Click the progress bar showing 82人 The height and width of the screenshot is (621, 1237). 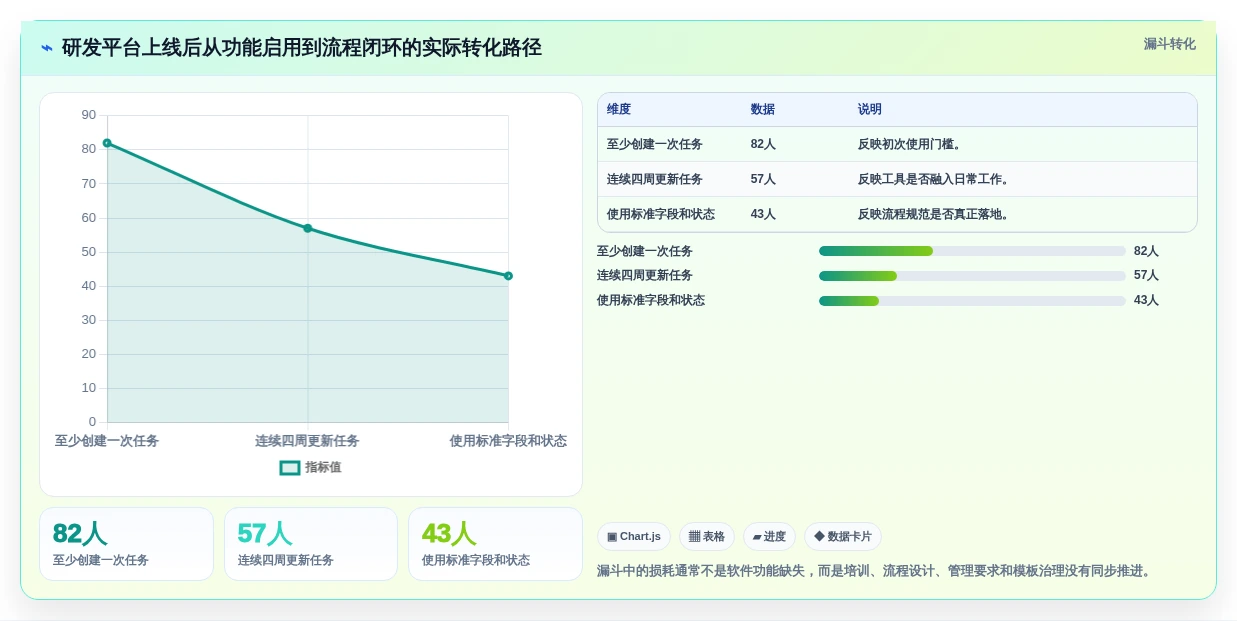click(972, 251)
